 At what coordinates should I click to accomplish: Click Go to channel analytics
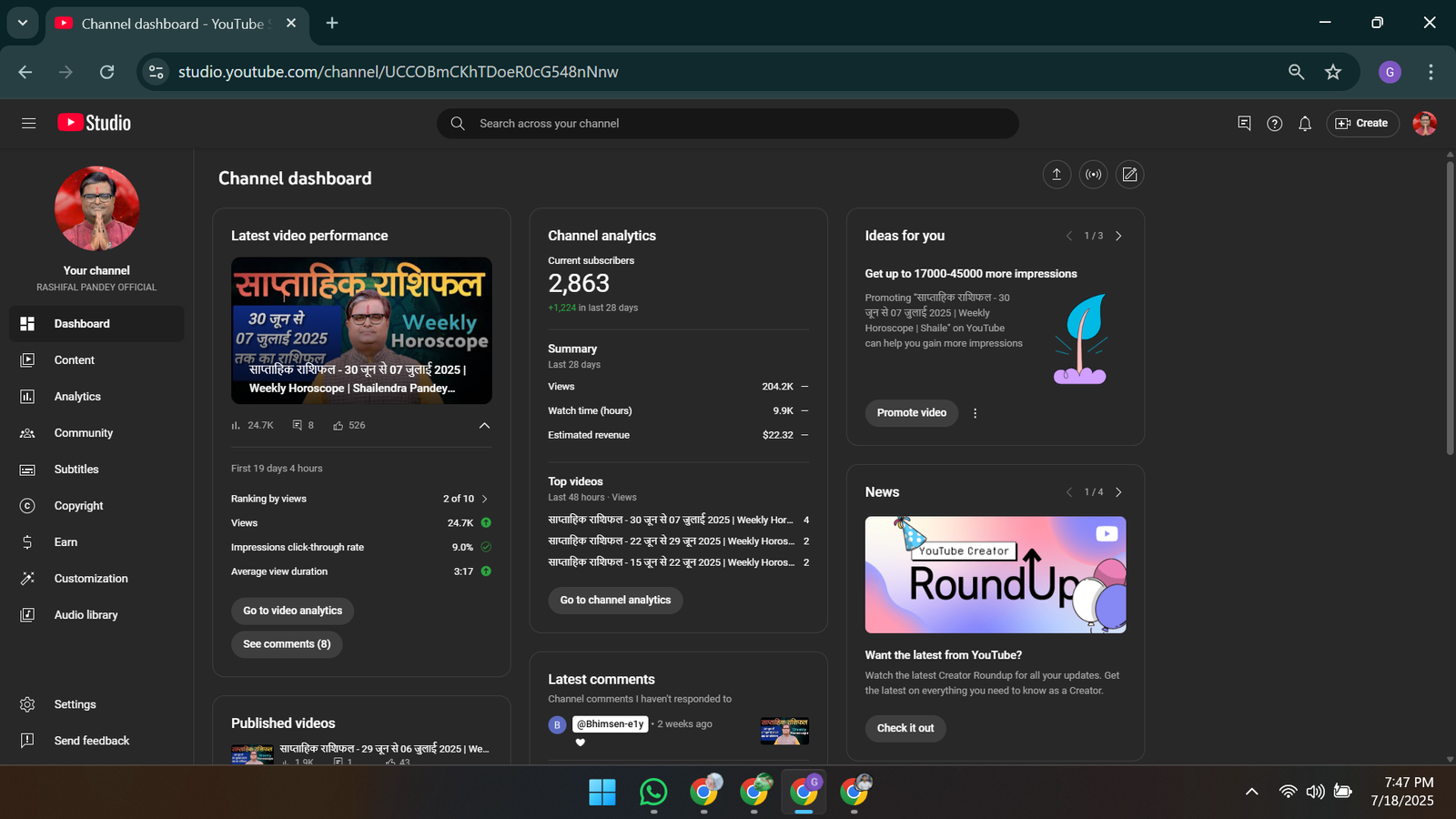615,601
